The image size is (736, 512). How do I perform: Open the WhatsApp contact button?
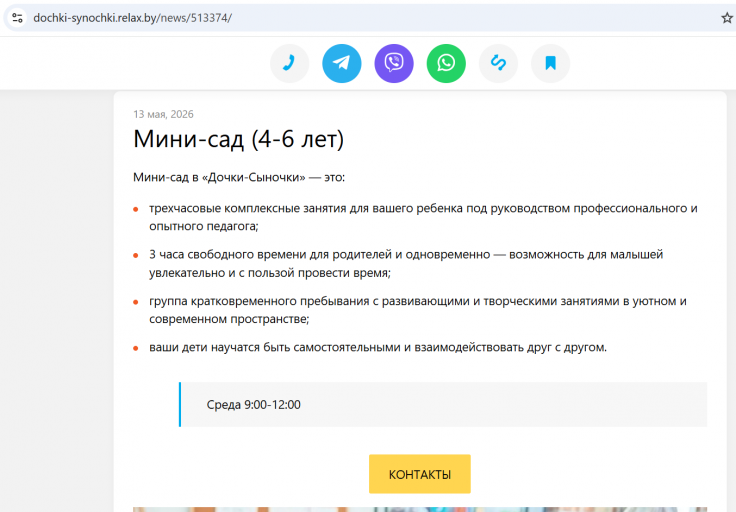click(446, 63)
